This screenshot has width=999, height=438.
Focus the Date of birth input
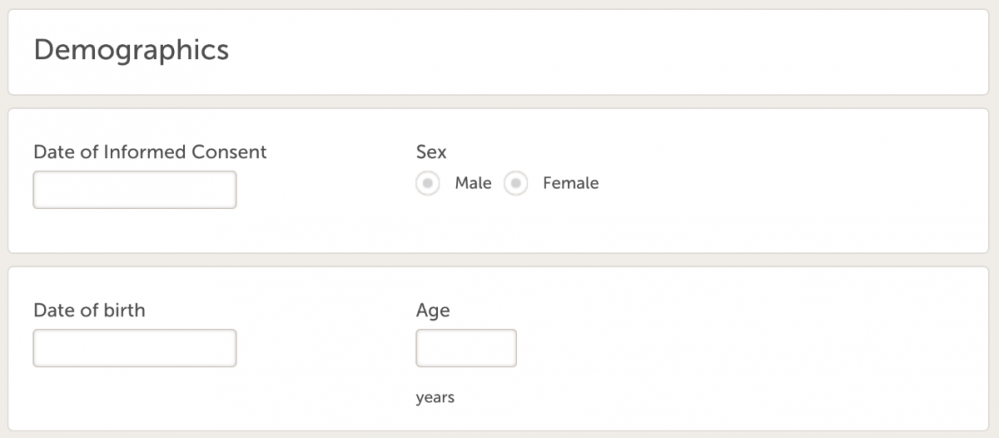135,348
